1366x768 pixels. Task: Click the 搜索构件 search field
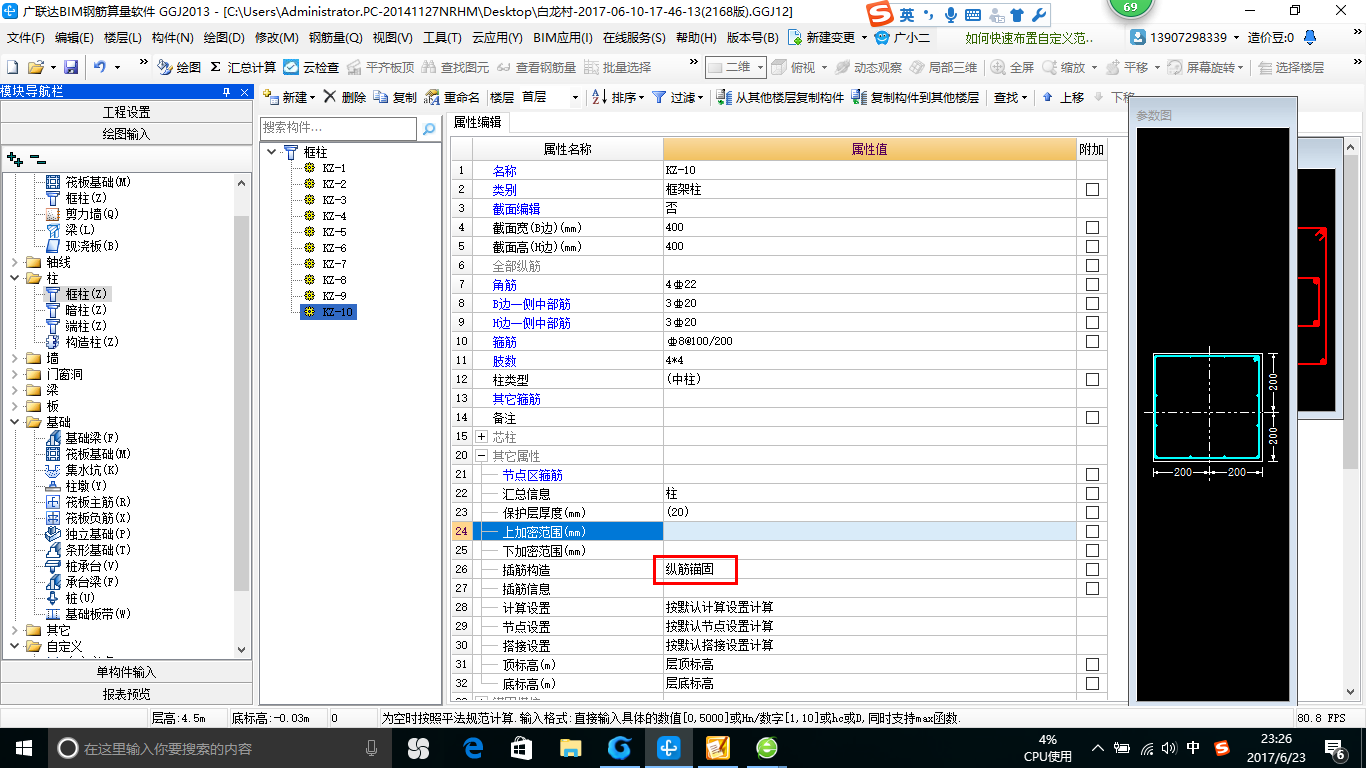(338, 128)
